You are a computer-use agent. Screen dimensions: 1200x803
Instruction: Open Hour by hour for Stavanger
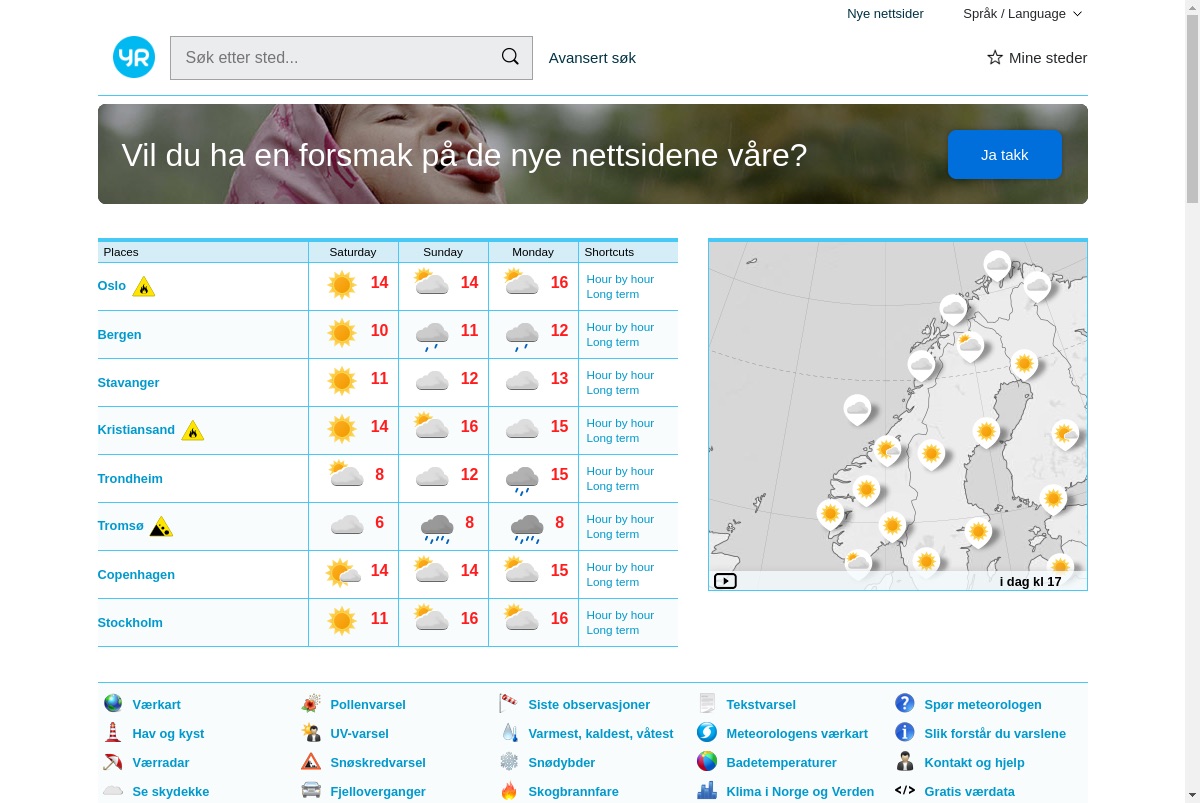click(620, 375)
